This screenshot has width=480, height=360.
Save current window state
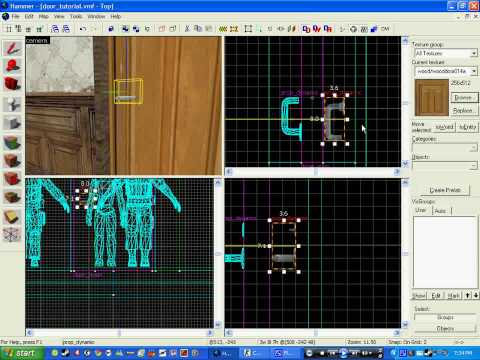[x=66, y=29]
